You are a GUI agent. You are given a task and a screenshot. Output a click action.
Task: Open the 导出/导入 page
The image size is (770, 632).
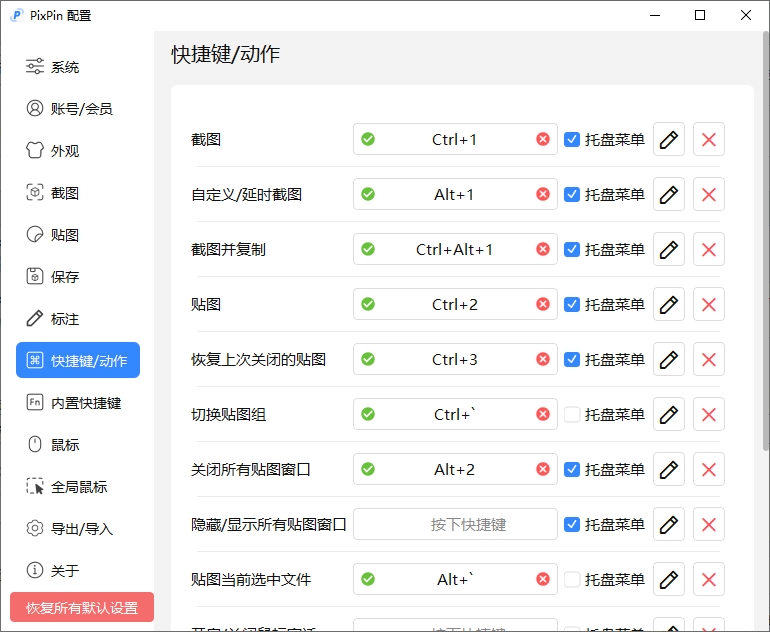coord(78,528)
